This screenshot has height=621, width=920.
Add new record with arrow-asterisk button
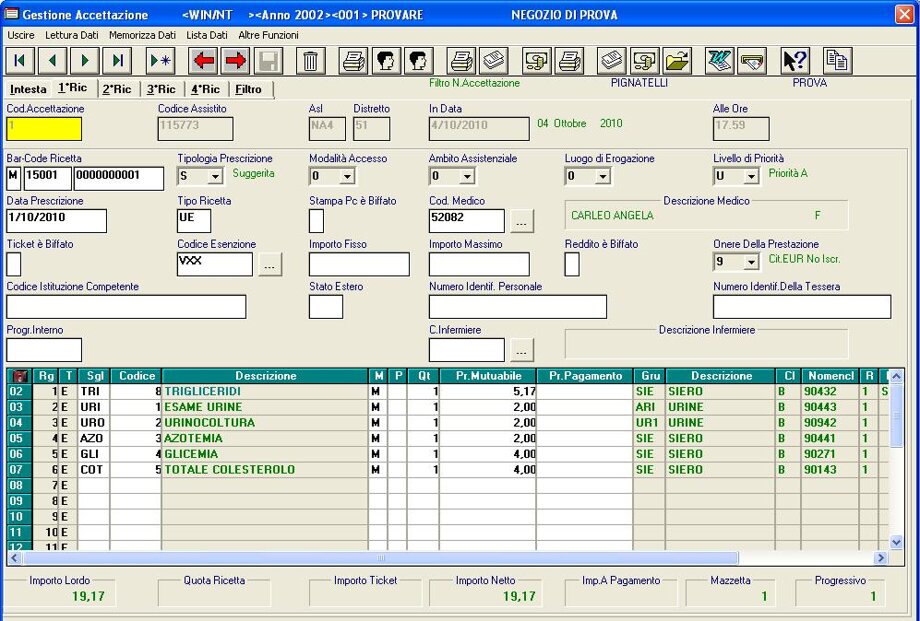click(160, 60)
